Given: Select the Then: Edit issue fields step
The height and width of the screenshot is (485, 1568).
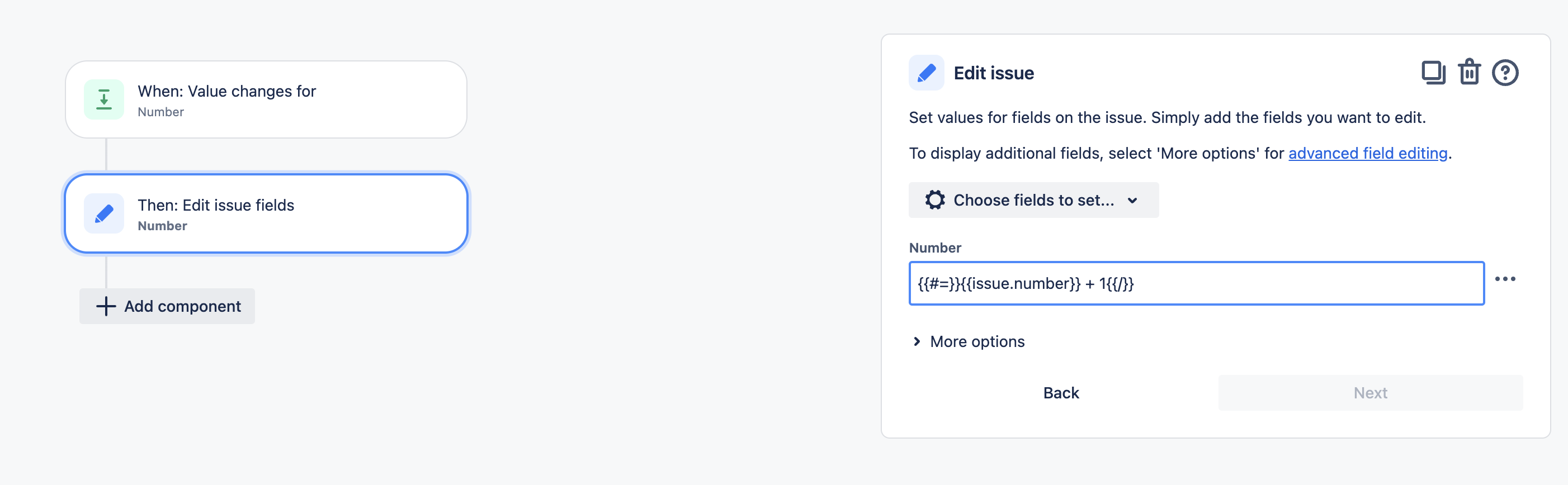Looking at the screenshot, I should 266,213.
